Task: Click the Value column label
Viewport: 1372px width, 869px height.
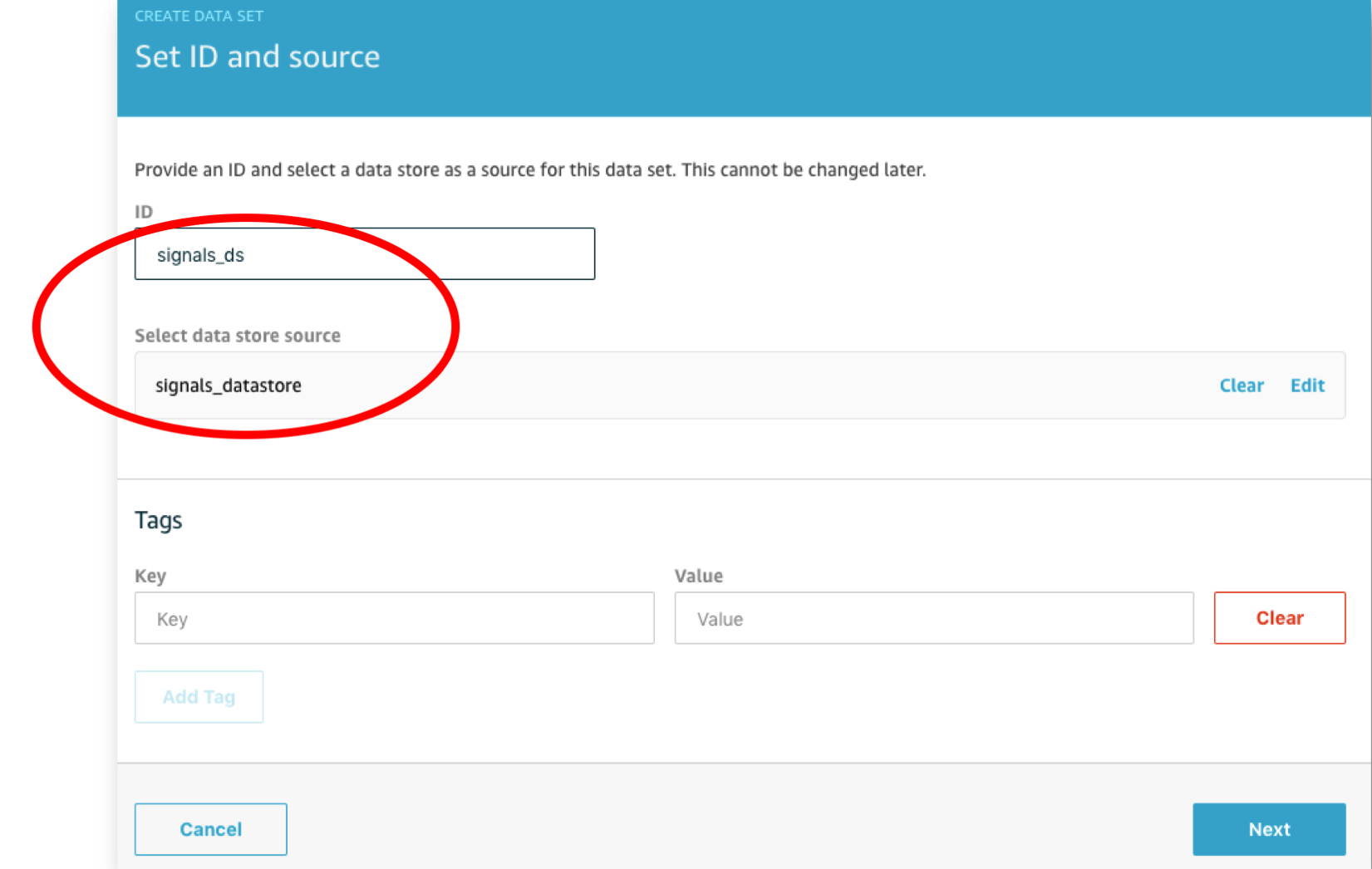Action: click(x=698, y=576)
